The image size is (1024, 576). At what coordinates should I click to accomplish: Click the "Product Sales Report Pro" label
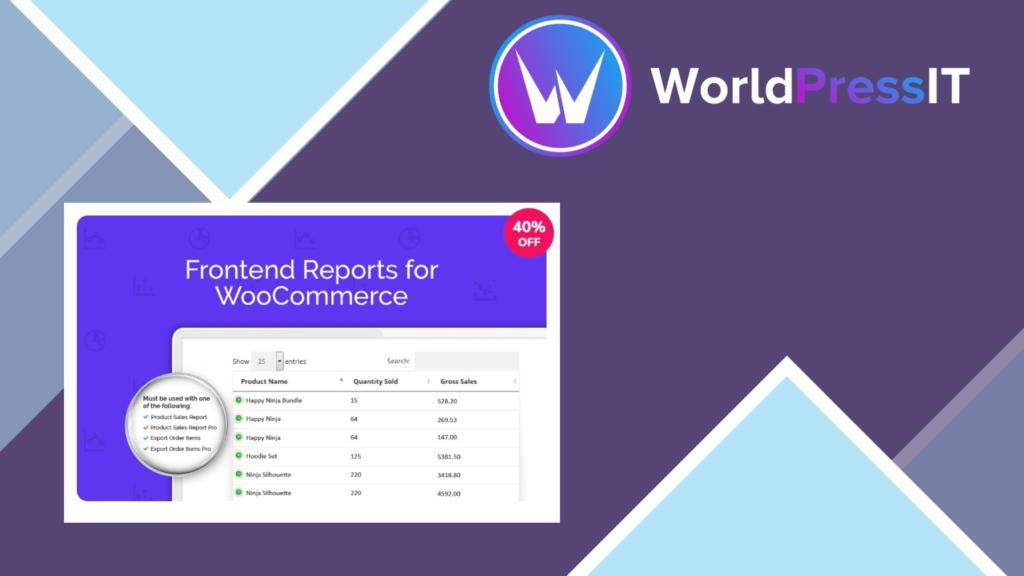coord(184,427)
